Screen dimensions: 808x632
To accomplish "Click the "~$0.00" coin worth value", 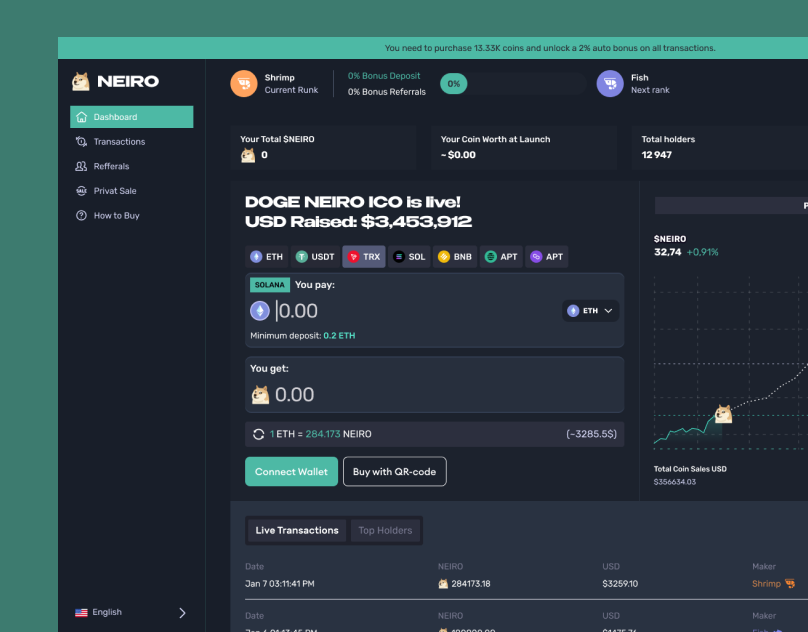I will tap(458, 155).
